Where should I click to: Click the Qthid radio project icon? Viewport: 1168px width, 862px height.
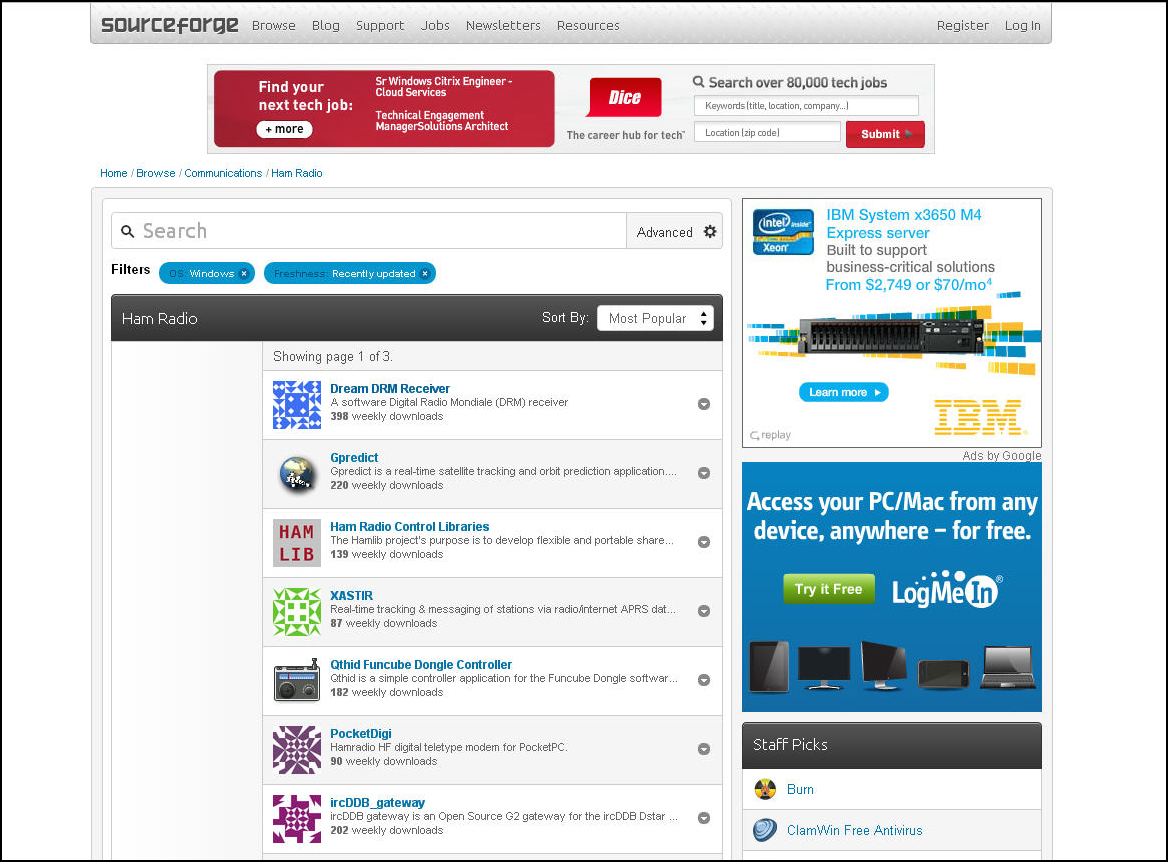pos(297,681)
